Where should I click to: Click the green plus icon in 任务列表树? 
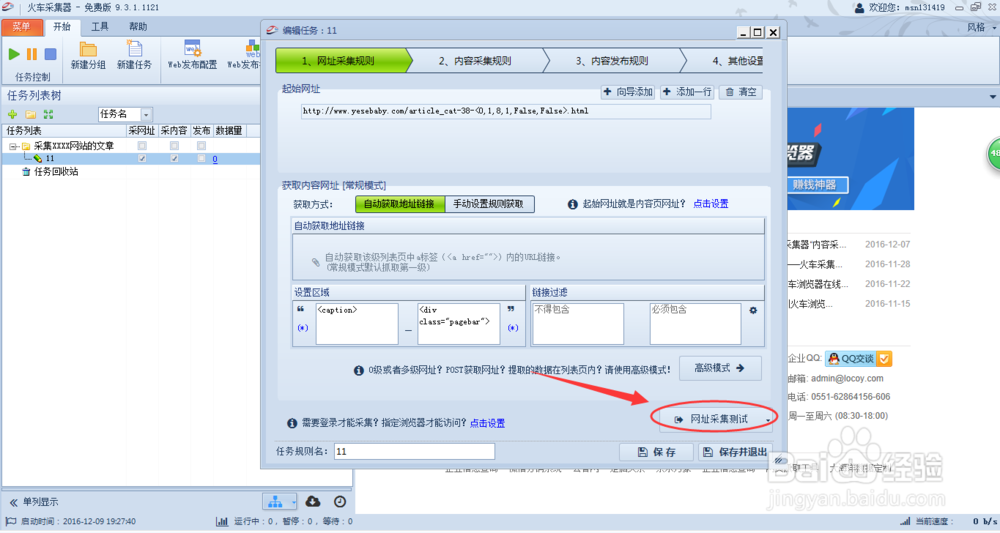click(x=12, y=114)
